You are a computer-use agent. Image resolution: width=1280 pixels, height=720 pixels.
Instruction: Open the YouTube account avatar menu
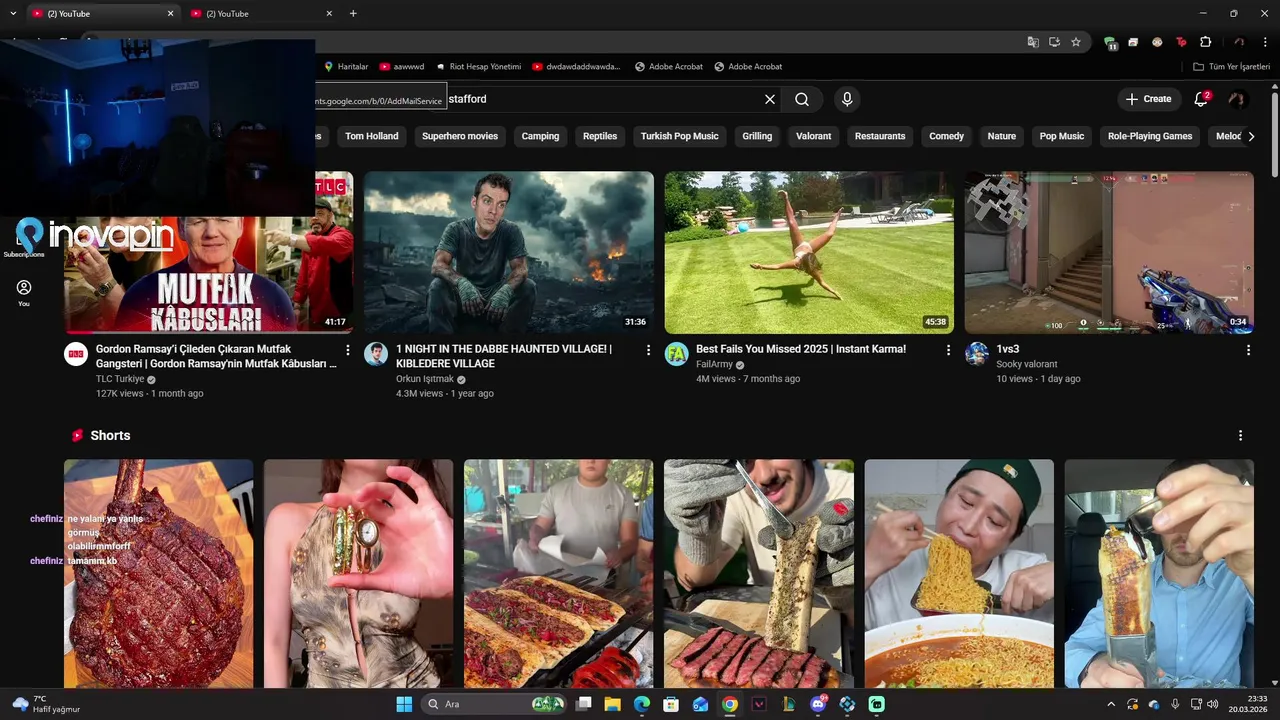[1237, 99]
